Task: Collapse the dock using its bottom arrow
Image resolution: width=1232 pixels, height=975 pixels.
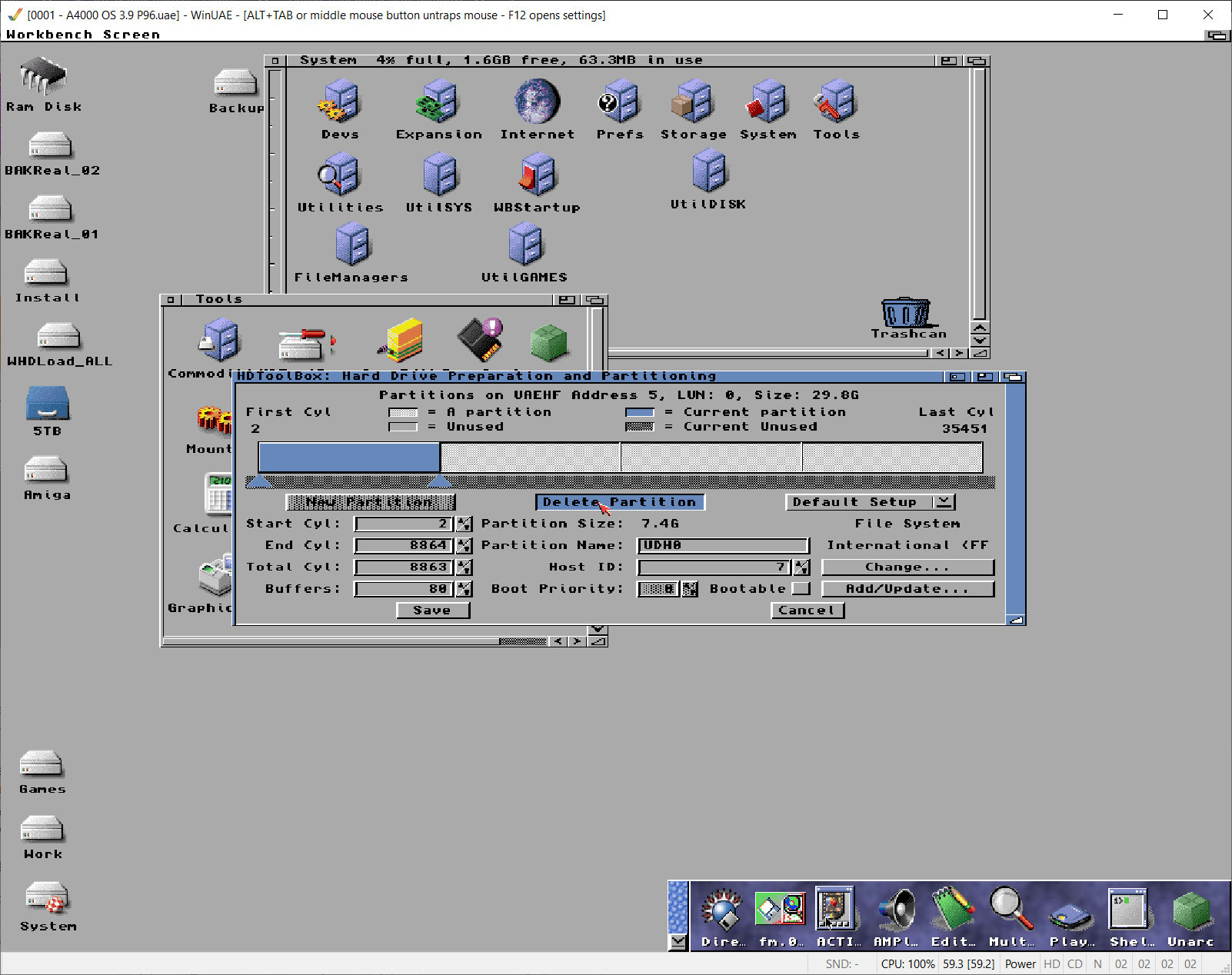Action: (678, 943)
